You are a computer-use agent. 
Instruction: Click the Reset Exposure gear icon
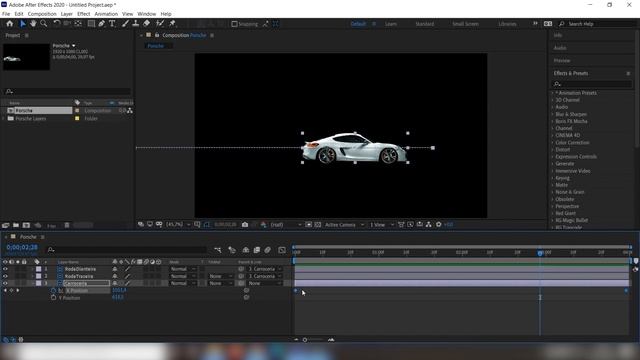pyautogui.click(x=439, y=224)
